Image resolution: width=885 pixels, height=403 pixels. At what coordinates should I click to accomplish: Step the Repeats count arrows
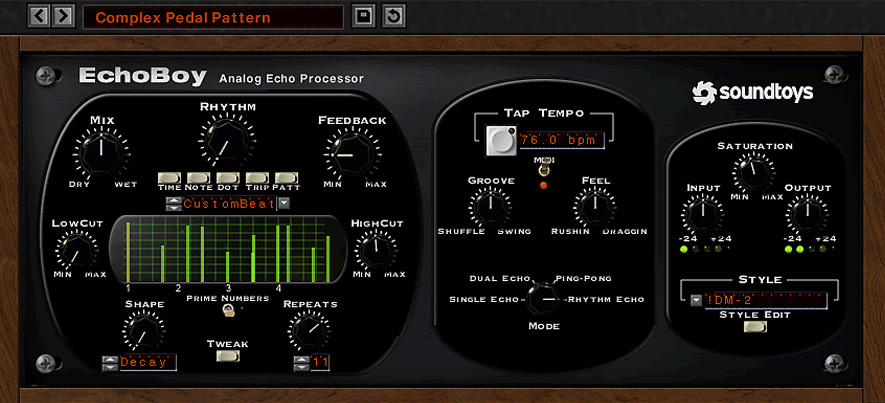click(301, 363)
